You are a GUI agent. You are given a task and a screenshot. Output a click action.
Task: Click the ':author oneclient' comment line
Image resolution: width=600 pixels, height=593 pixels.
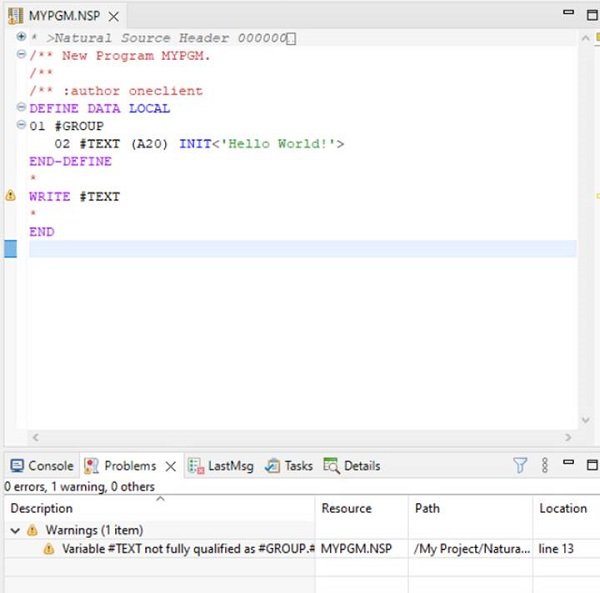(x=116, y=91)
